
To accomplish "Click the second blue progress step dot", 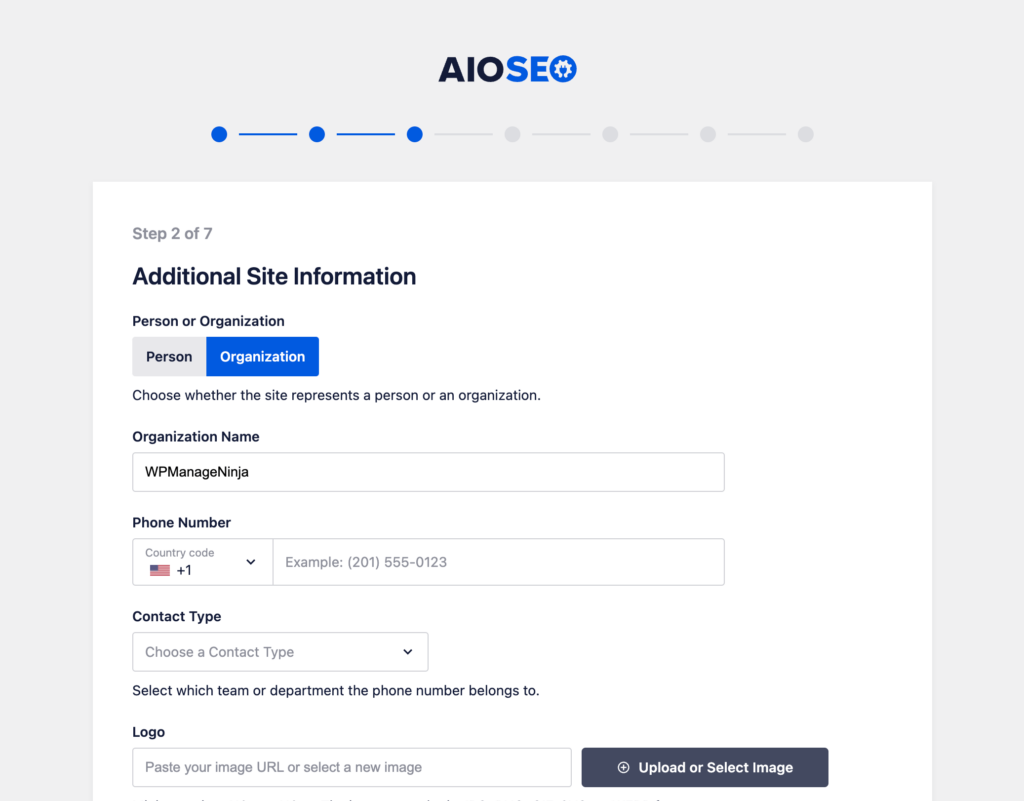I will [x=317, y=134].
